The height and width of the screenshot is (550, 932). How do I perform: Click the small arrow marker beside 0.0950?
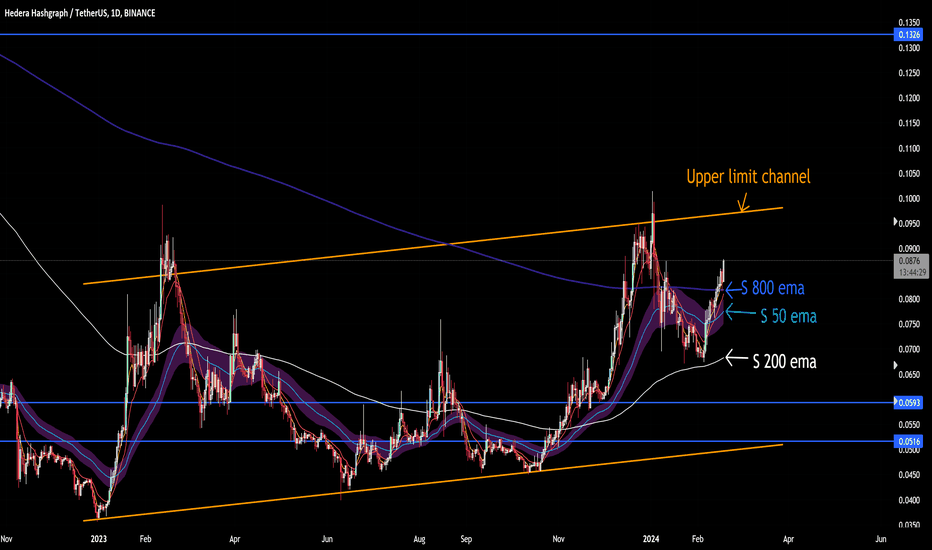coord(896,222)
